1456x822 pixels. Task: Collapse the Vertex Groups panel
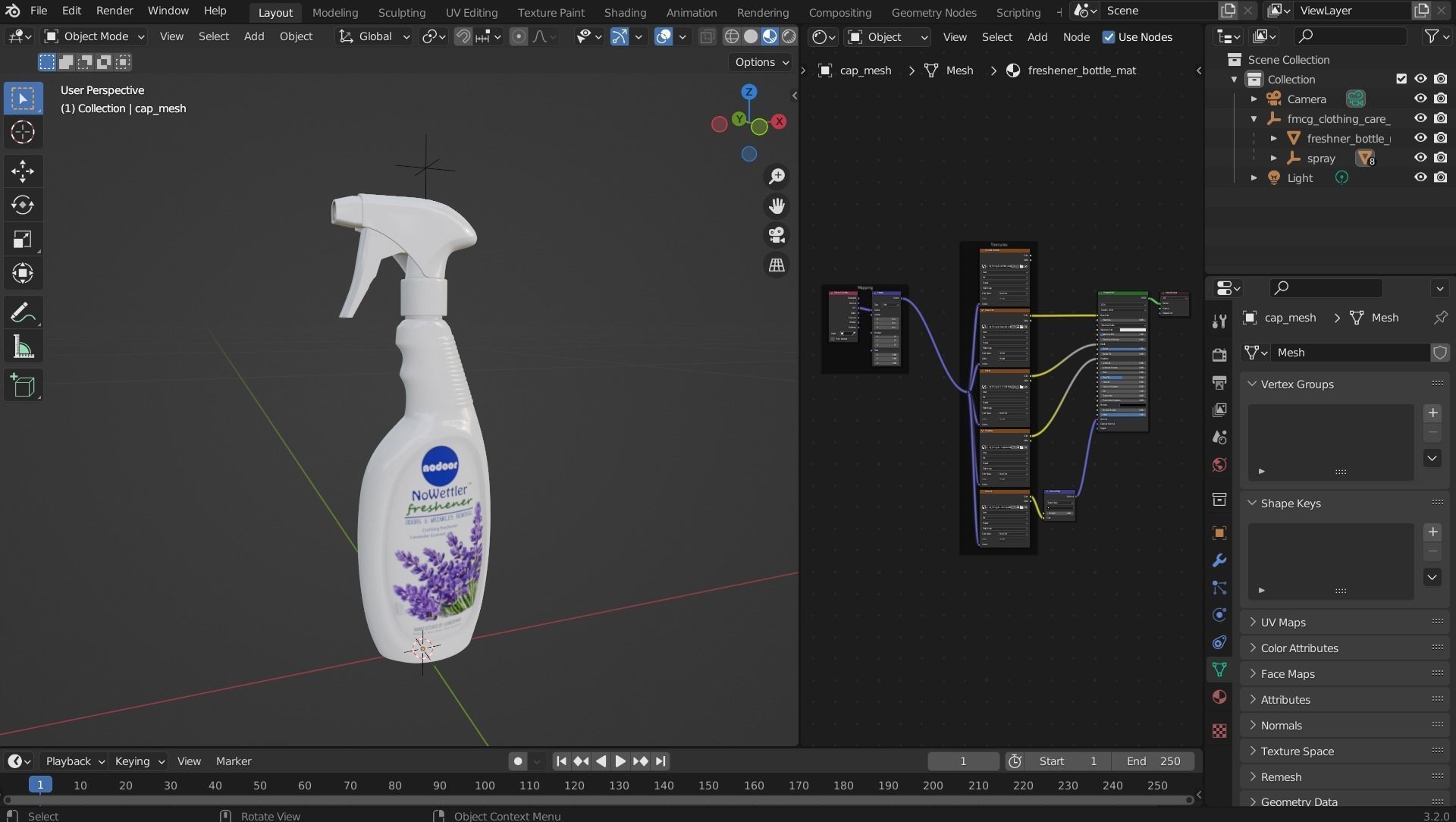point(1345,384)
